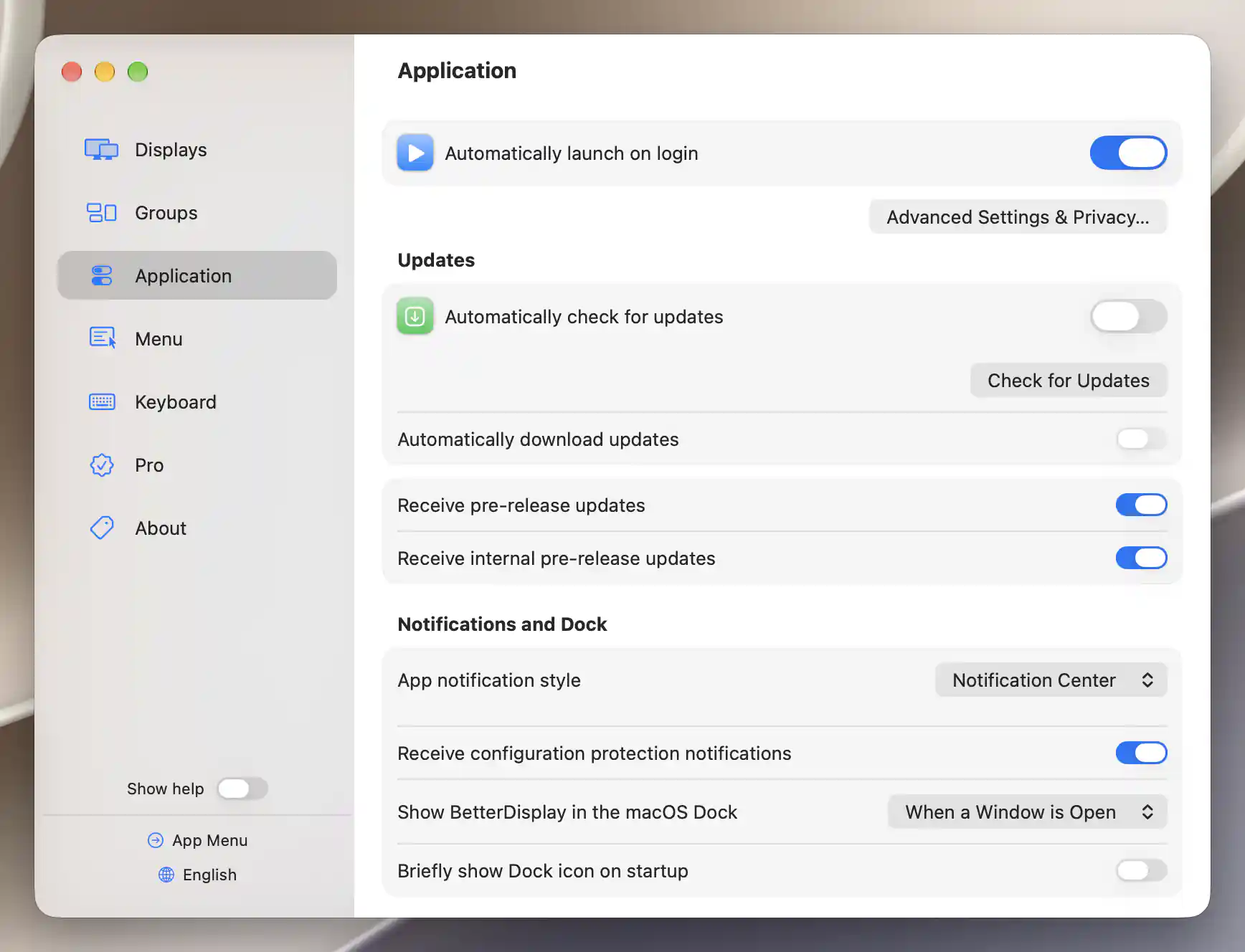The height and width of the screenshot is (952, 1245).
Task: Click the blue play icon for launch on login
Action: click(x=415, y=153)
